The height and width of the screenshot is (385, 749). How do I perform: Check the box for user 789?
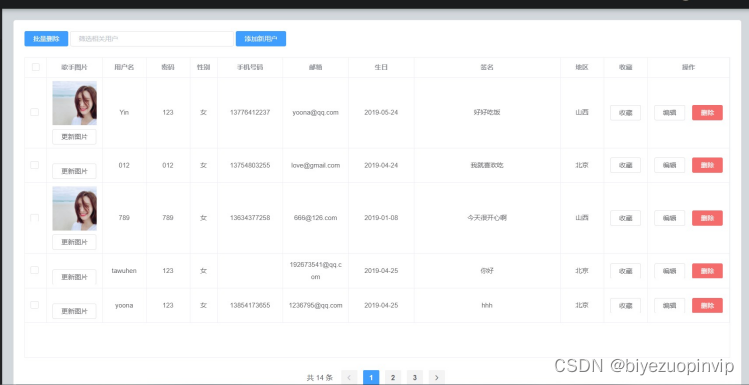[34, 218]
